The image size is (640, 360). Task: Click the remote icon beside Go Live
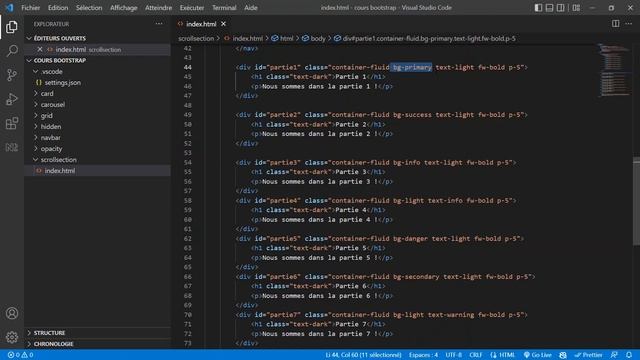coord(563,355)
